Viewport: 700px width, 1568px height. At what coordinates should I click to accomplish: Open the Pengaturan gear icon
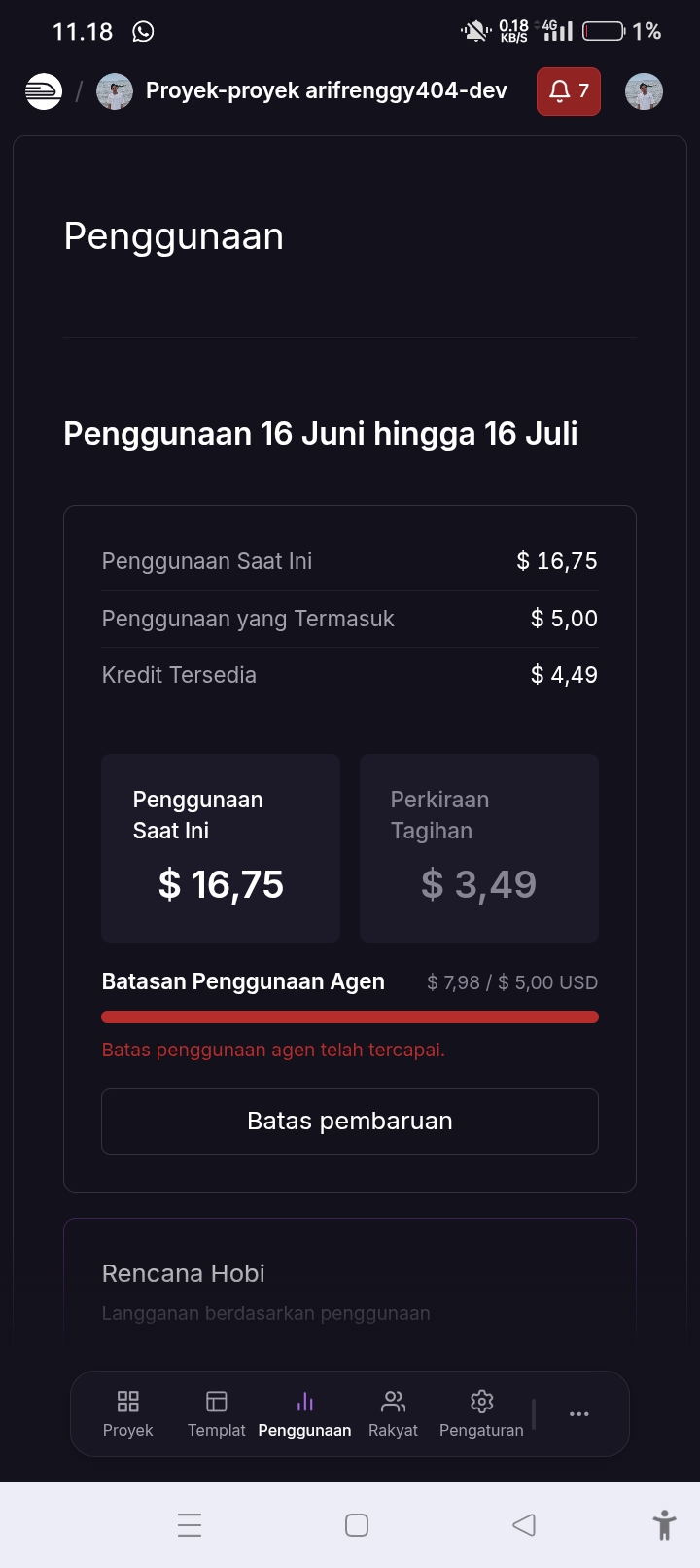click(x=482, y=1401)
